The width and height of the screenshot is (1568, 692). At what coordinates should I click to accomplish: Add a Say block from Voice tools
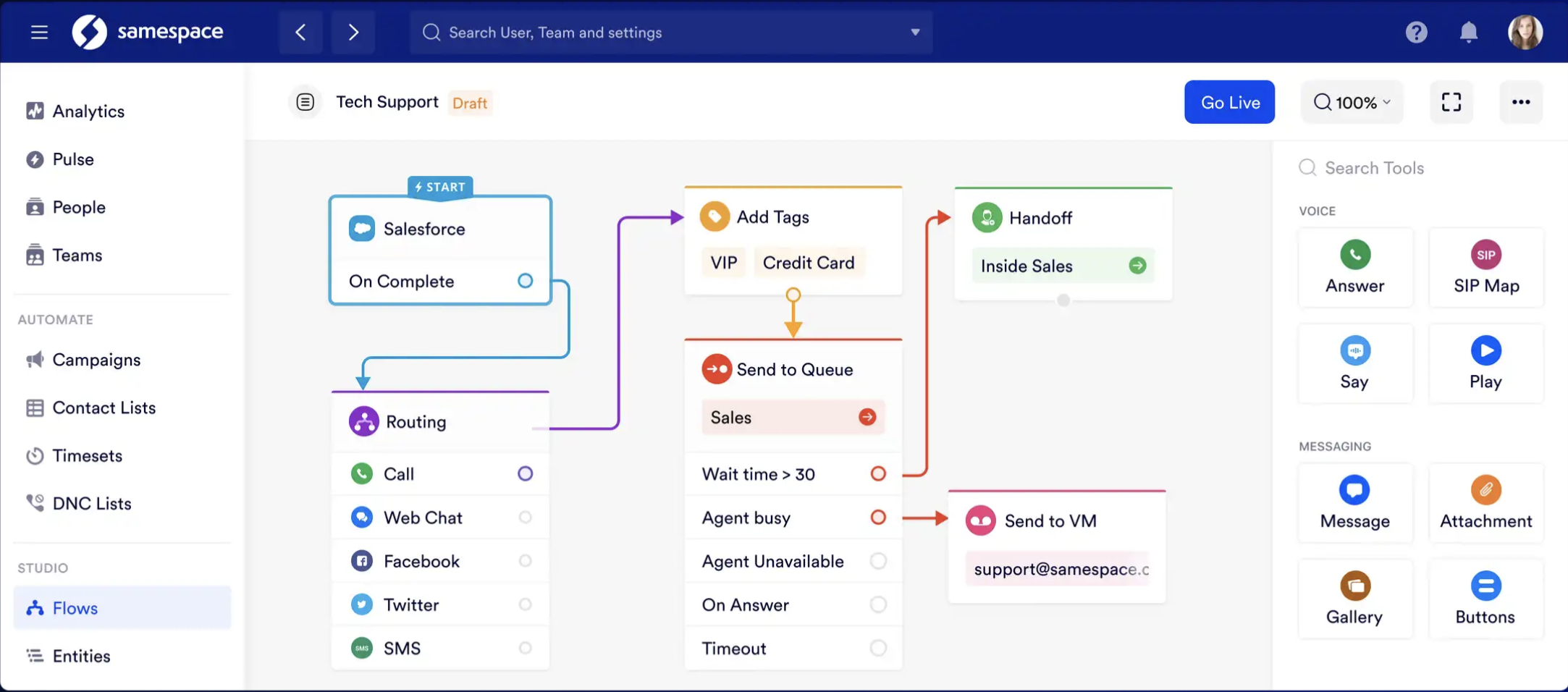(1355, 363)
